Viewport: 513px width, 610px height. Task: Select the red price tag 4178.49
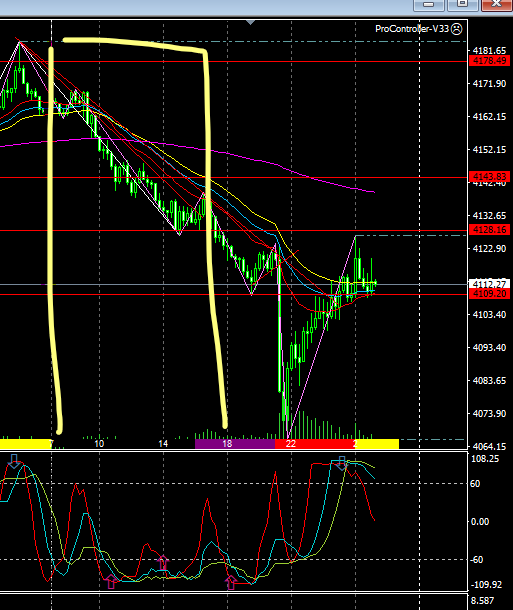point(489,61)
